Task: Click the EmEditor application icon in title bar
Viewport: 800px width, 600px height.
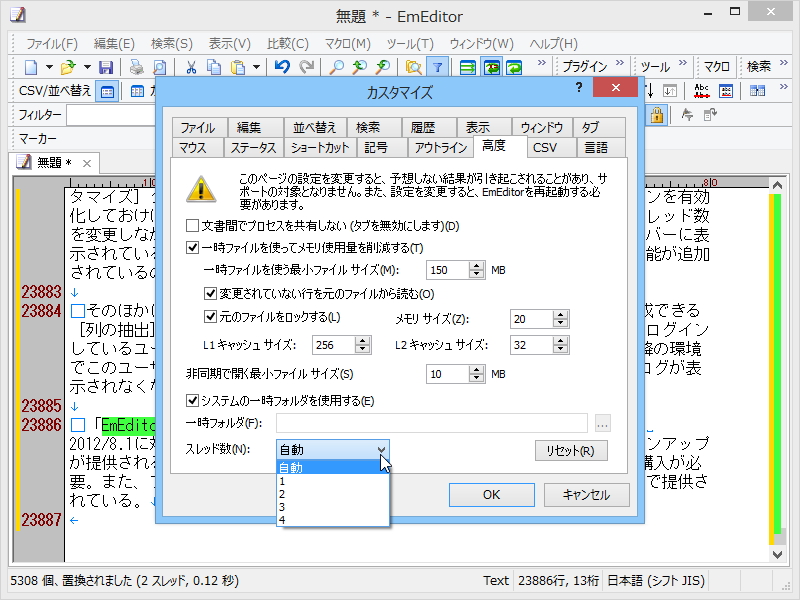Action: coord(18,14)
